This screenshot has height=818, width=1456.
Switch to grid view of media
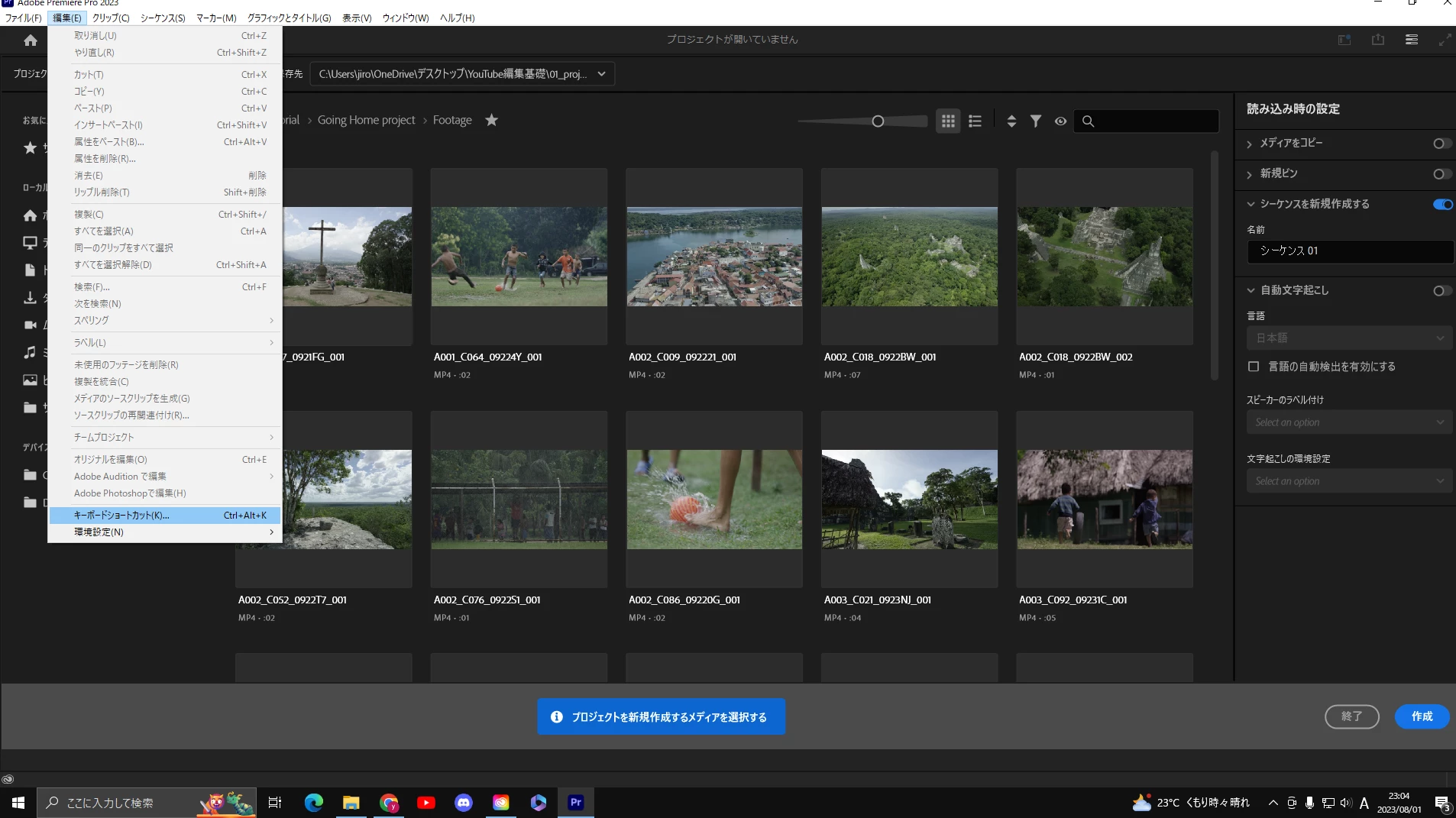[948, 121]
